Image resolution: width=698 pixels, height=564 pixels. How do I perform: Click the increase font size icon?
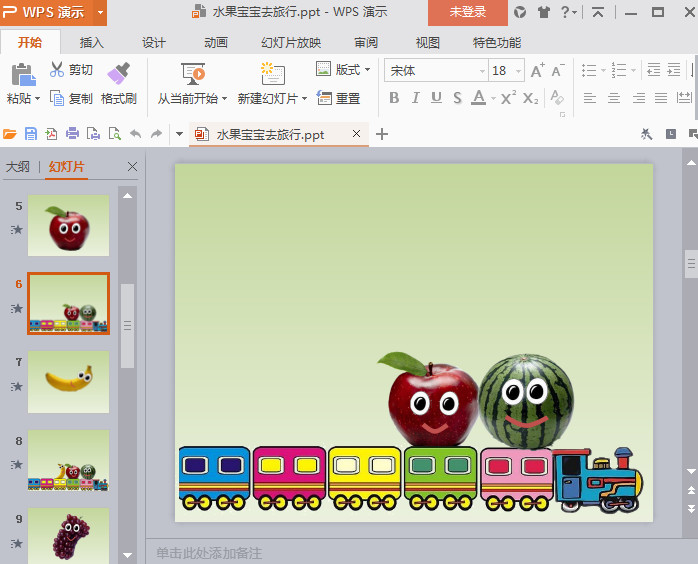click(537, 70)
